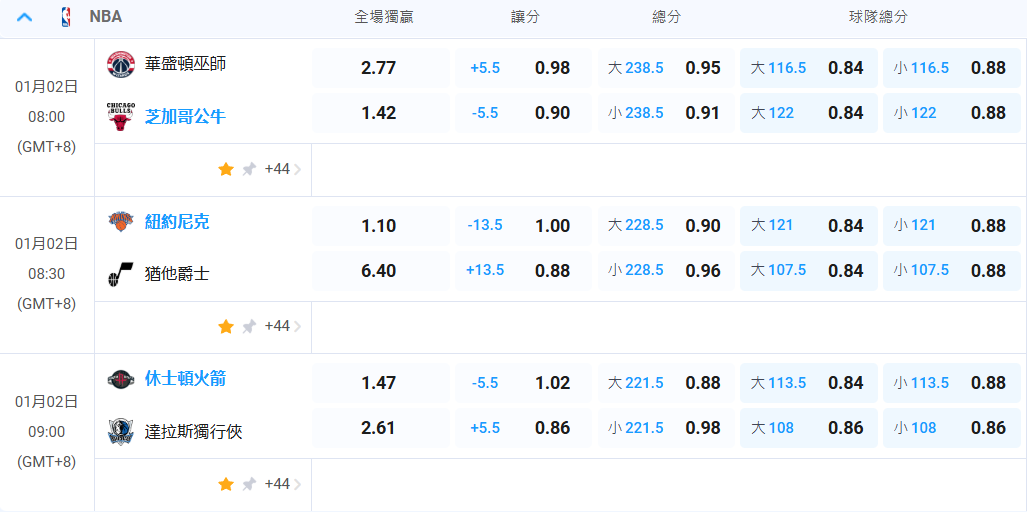Click the 總分 column header
This screenshot has width=1027, height=512.
[x=667, y=18]
